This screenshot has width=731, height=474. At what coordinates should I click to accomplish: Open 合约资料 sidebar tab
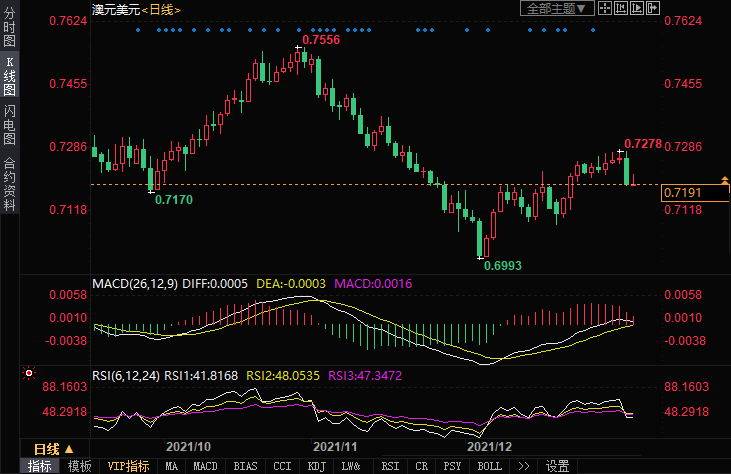tap(9, 184)
